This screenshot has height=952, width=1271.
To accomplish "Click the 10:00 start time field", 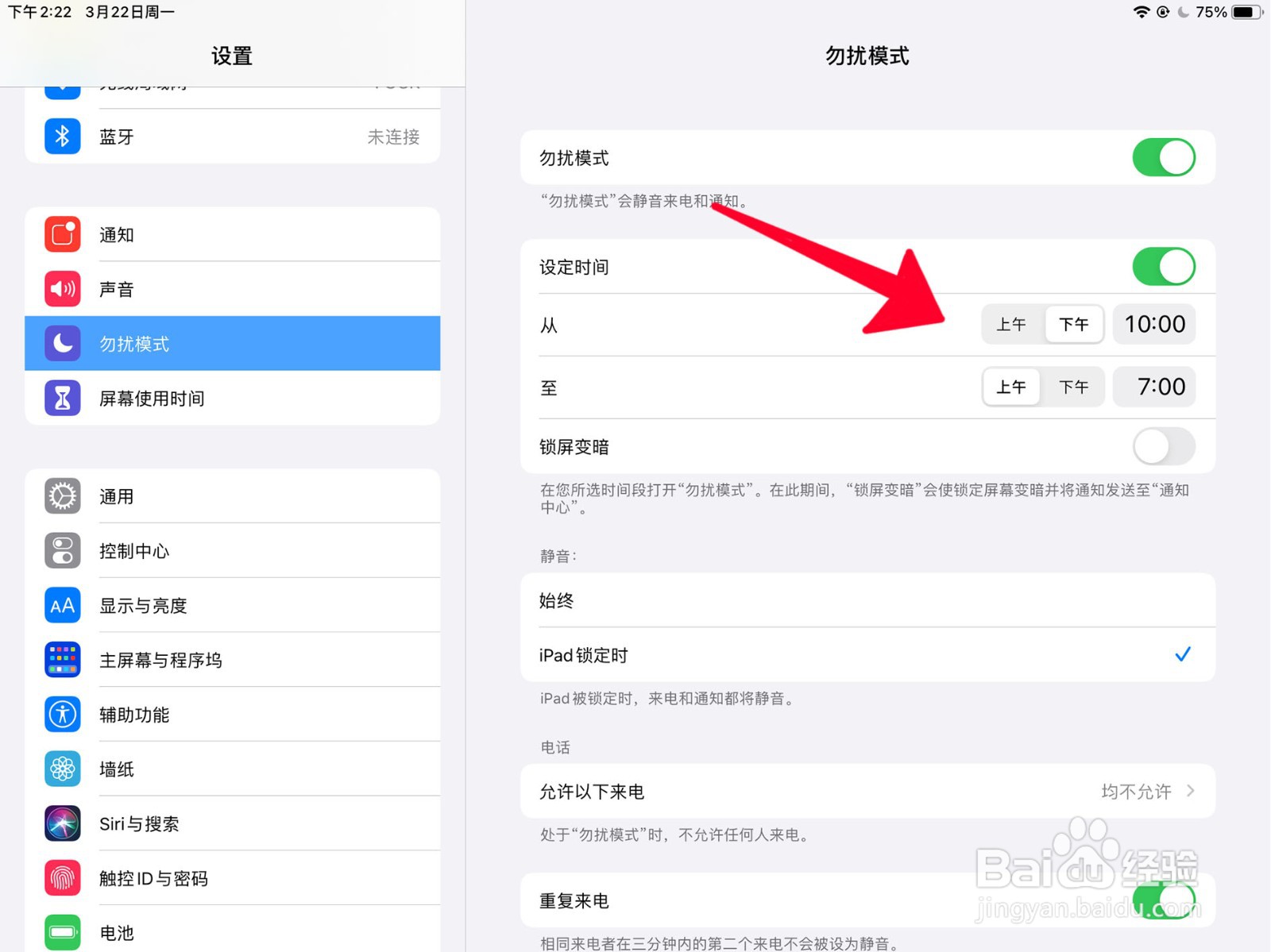I will [x=1153, y=324].
